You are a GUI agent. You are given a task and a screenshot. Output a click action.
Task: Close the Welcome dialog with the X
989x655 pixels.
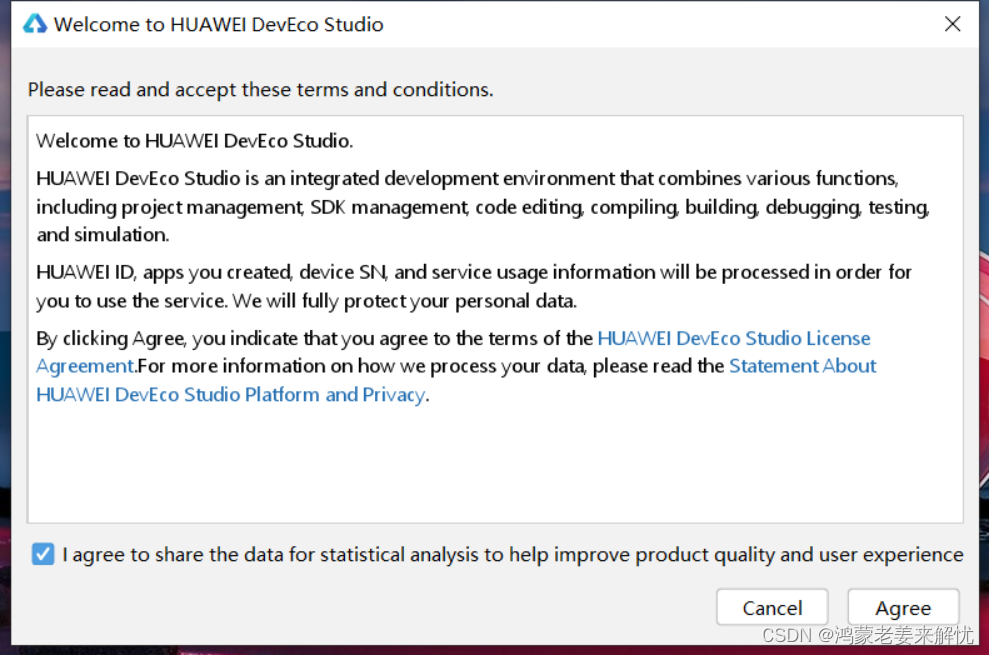[x=952, y=24]
